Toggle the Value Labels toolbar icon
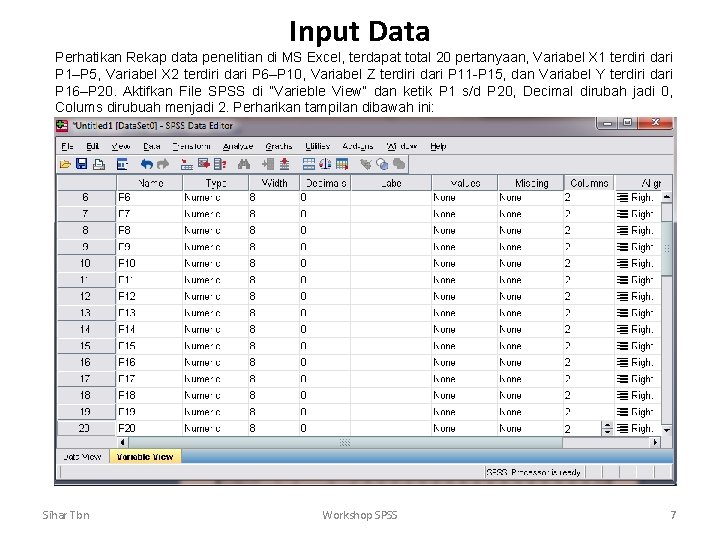The width and height of the screenshot is (720, 540). pos(366,164)
